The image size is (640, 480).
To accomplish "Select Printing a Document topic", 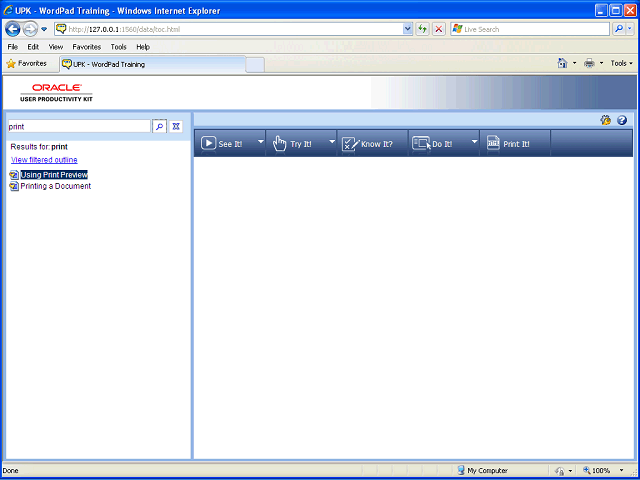I will click(x=56, y=186).
